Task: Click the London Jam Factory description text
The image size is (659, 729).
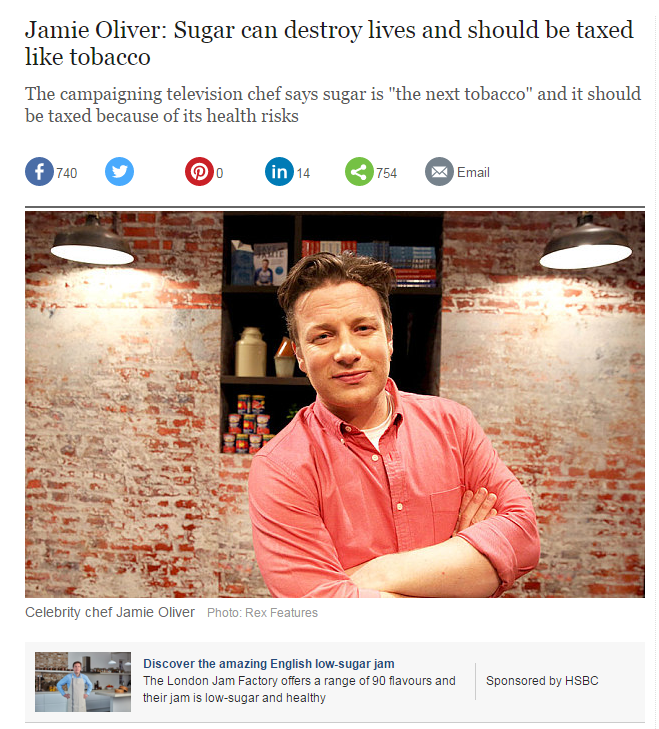Action: pos(299,689)
